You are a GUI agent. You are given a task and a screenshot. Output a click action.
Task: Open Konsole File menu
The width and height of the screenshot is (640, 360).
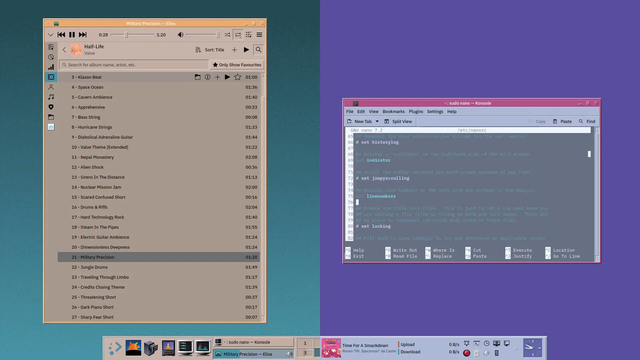[350, 111]
